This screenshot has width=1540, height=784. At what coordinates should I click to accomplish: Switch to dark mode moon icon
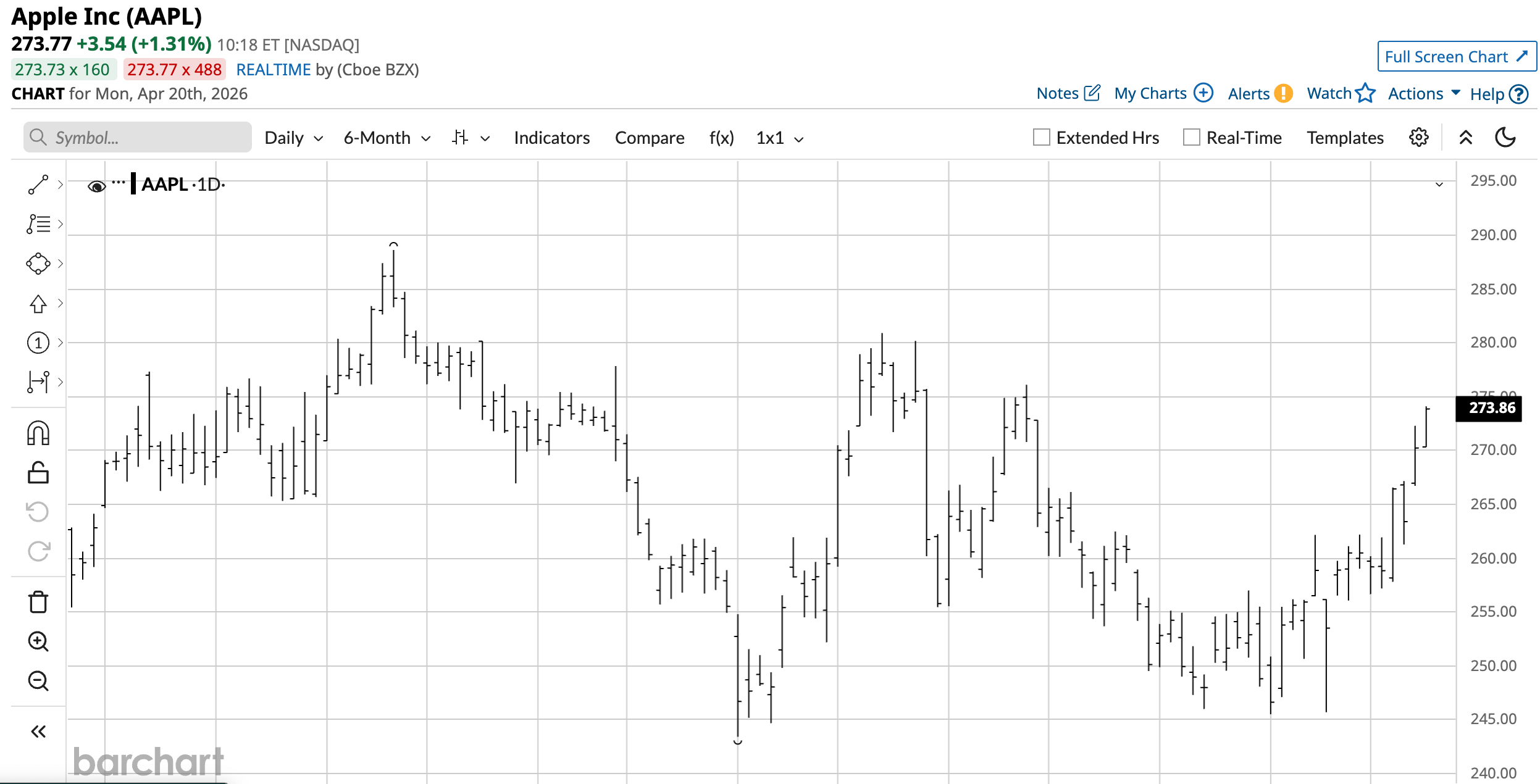pos(1505,138)
